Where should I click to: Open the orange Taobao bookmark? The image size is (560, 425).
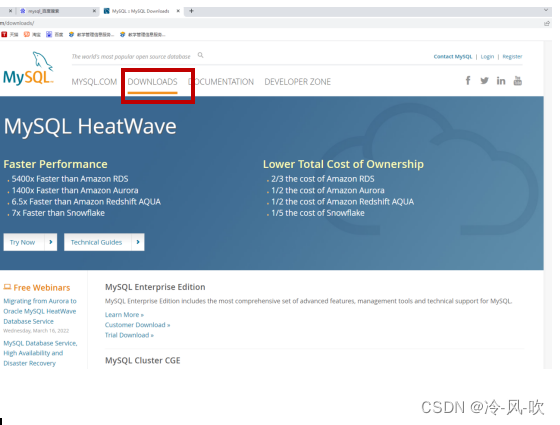32,34
